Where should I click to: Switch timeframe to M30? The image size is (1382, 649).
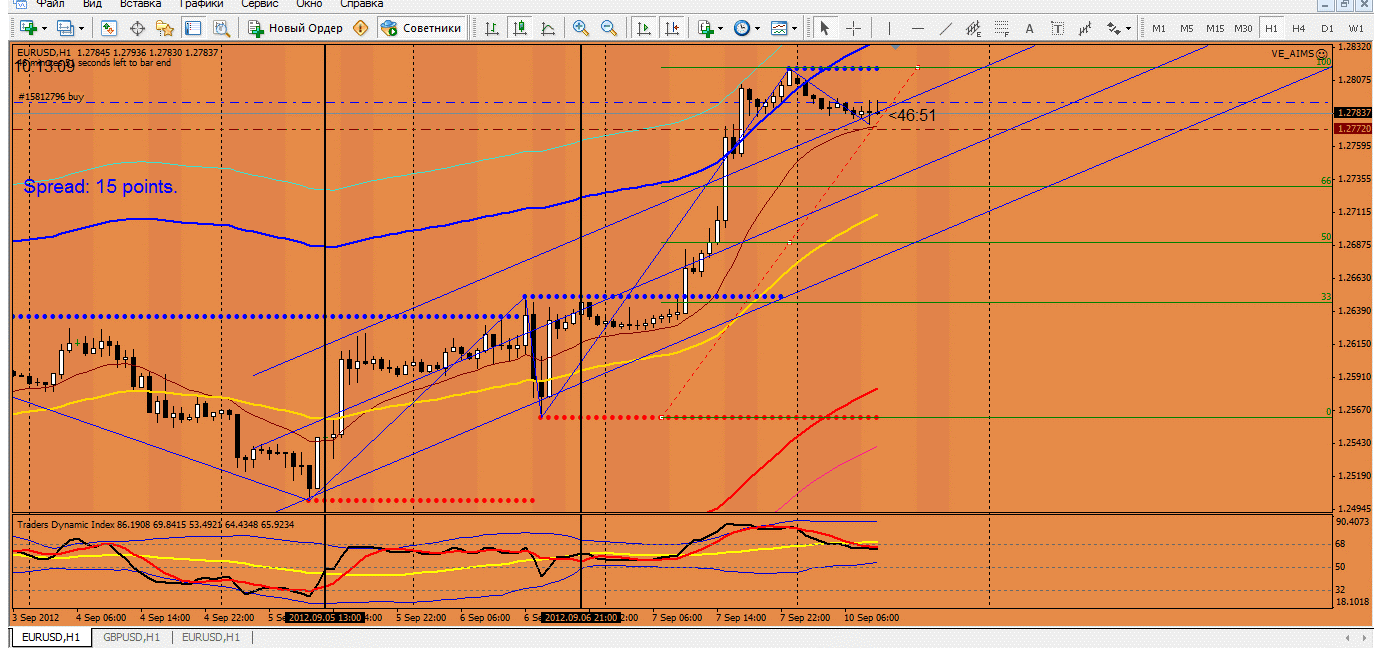point(1242,28)
